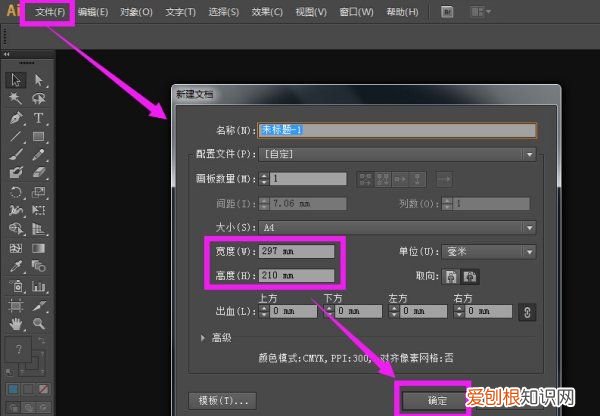Toggle the bleed link chain icon
Screen dimensions: 600x416
pos(530,312)
